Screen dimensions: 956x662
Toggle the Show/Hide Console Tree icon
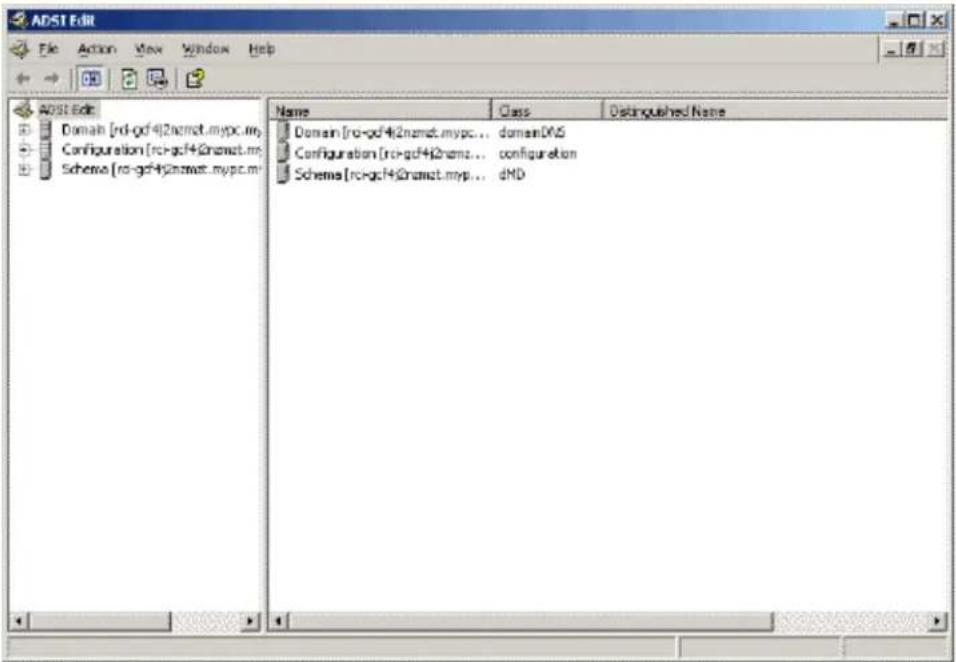[91, 79]
